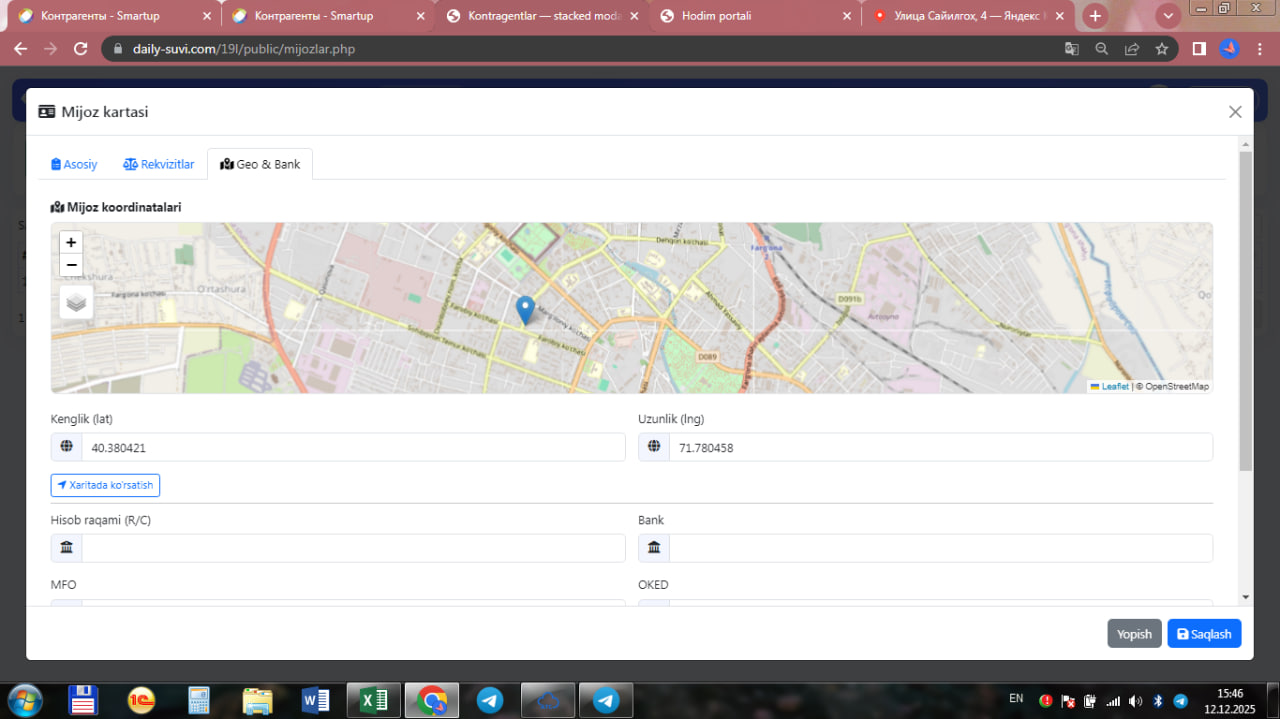Click the Yopish button
The height and width of the screenshot is (719, 1280).
1134,634
